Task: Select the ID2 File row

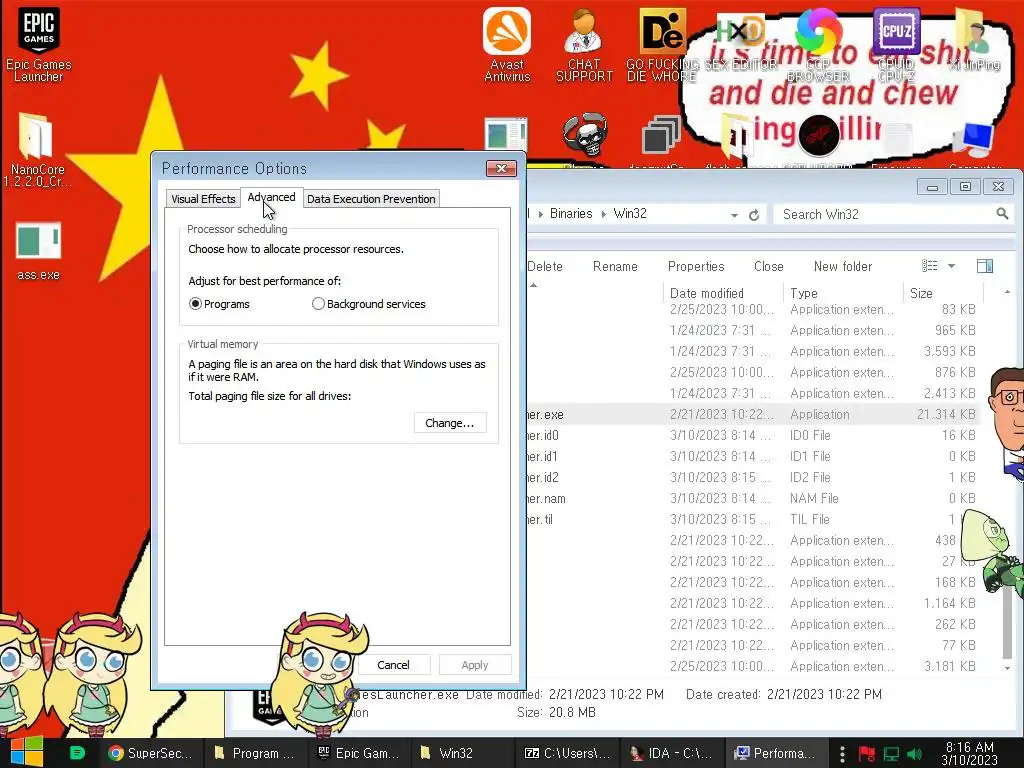Action: pos(753,477)
